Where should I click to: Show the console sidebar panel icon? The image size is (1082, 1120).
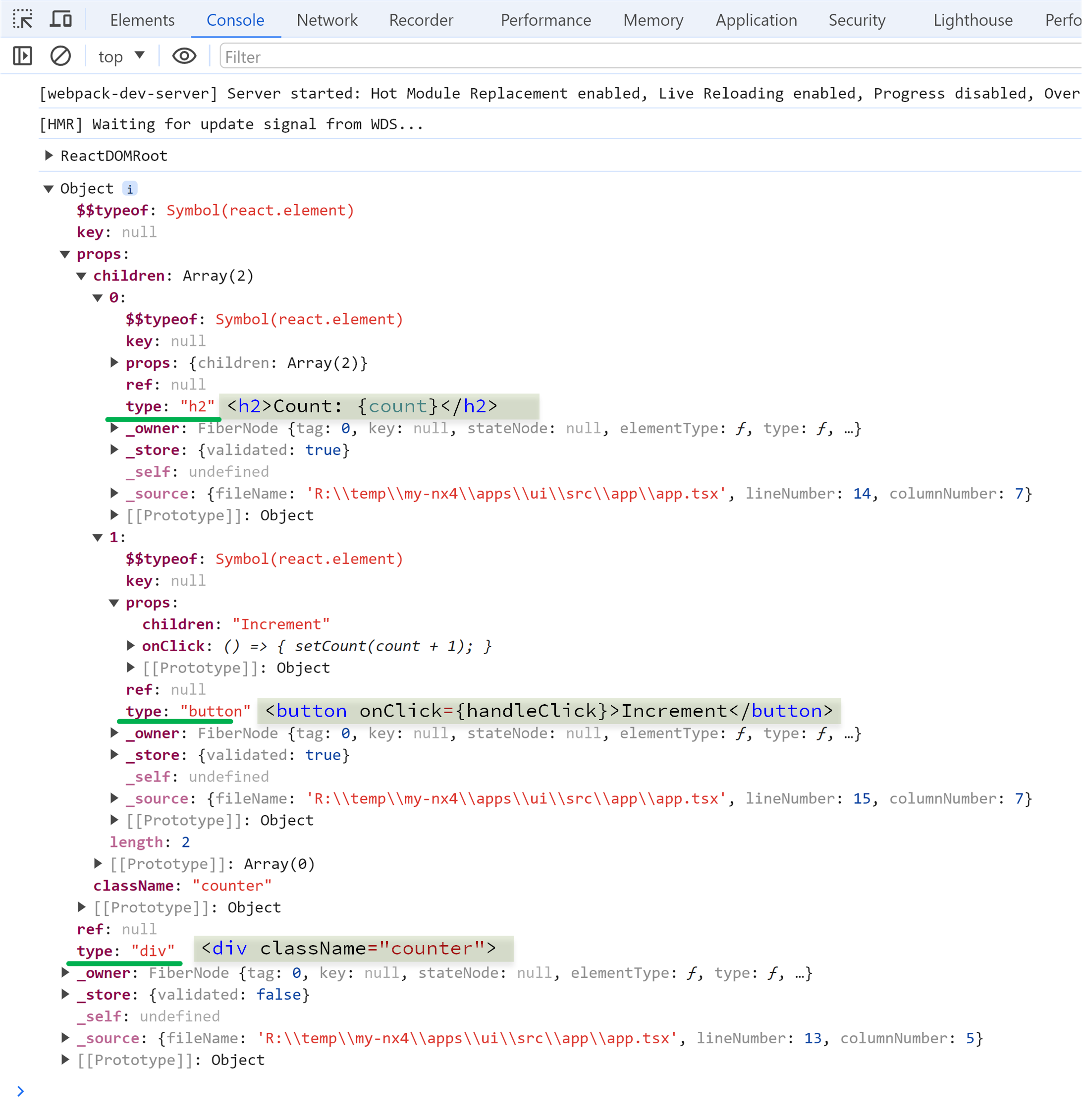coord(22,56)
